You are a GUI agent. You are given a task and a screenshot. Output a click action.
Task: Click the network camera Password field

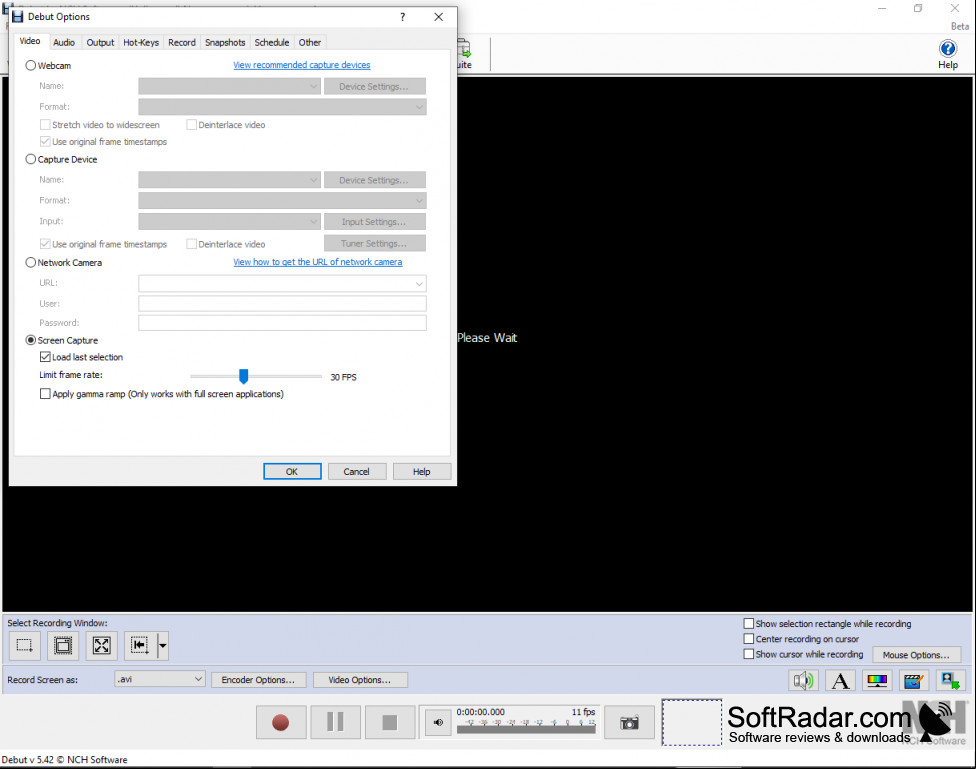pos(282,323)
